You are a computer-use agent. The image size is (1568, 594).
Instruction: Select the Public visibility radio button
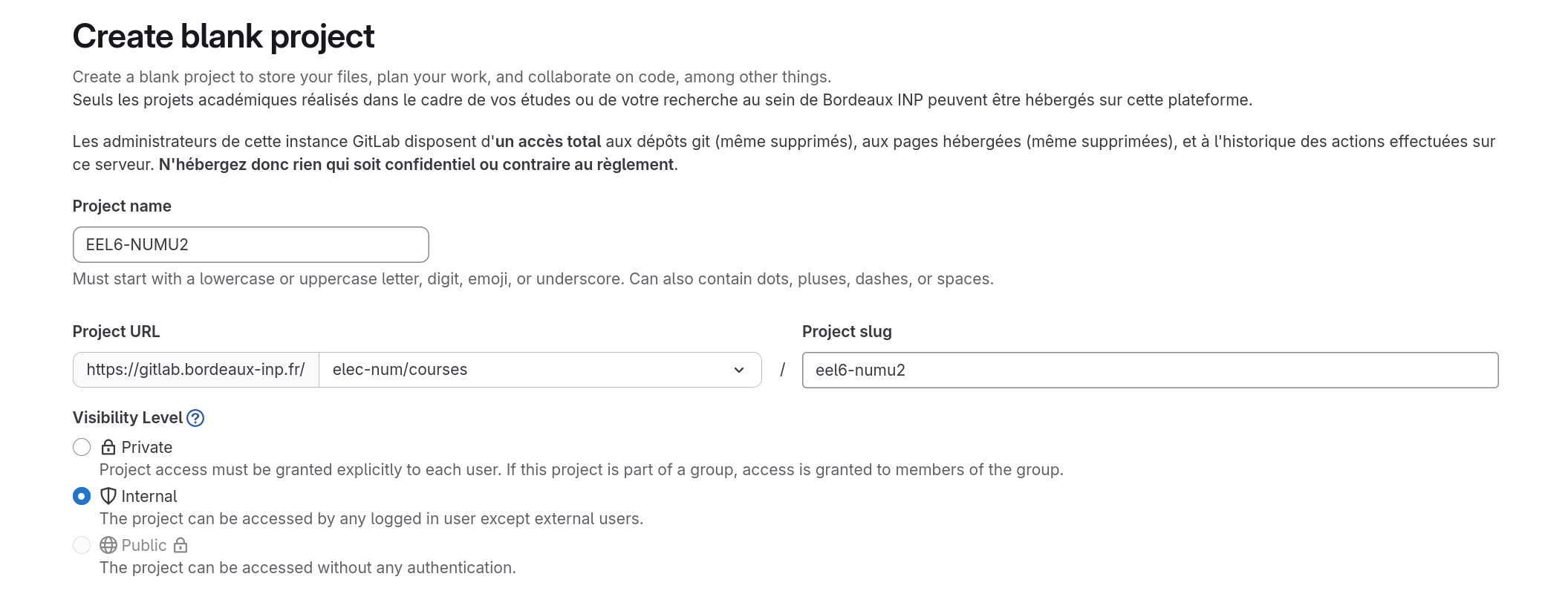coord(82,545)
